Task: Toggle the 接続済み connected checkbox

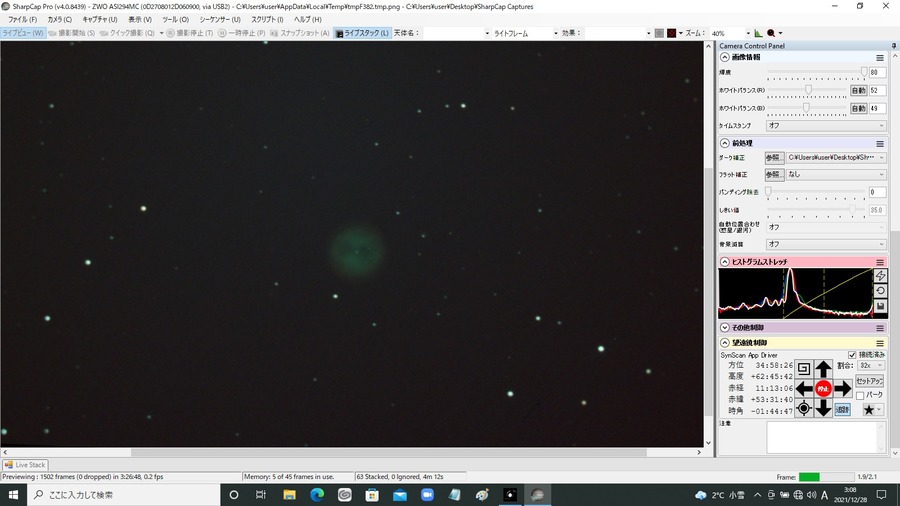Action: pos(852,355)
